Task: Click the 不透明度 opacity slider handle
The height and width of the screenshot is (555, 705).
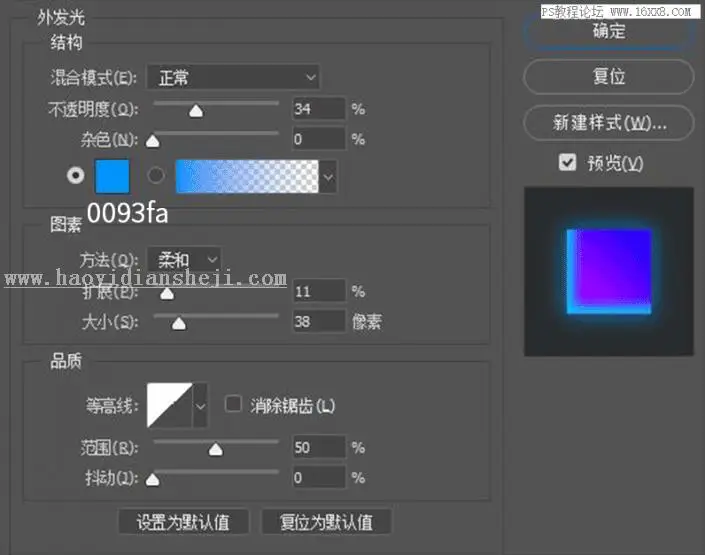Action: (x=196, y=111)
